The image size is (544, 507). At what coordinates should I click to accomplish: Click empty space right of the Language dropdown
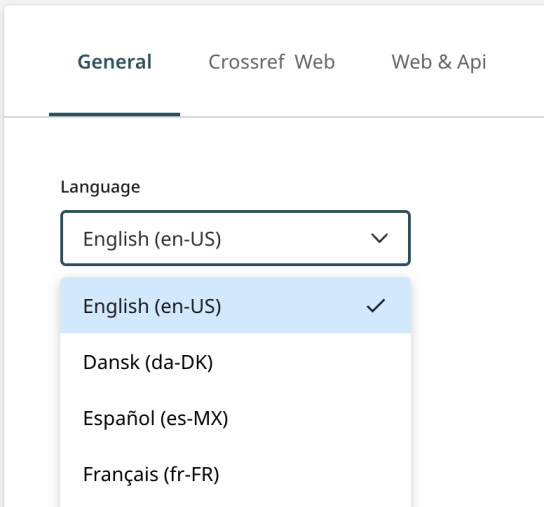pos(477,238)
